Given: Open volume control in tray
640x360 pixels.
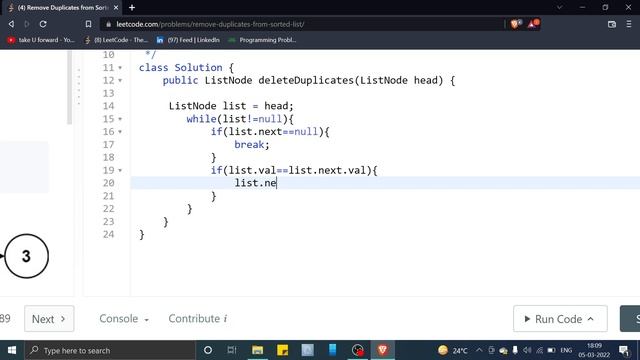Looking at the screenshot, I should 527,350.
